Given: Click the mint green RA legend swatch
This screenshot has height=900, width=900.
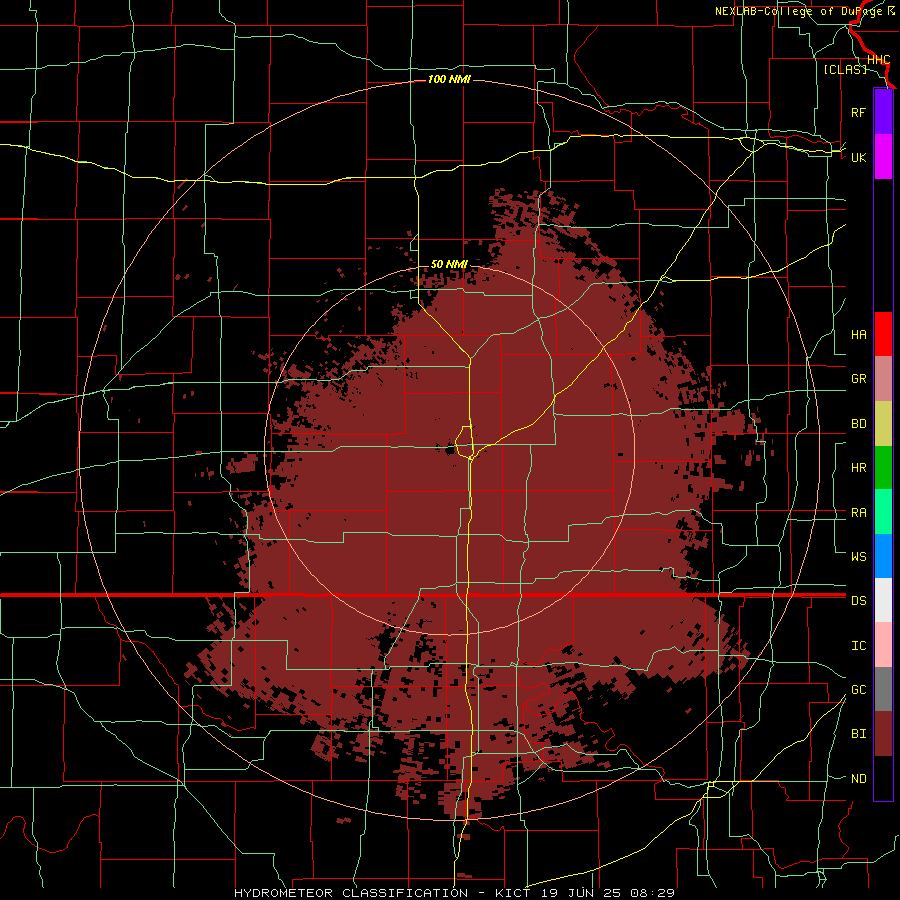Looking at the screenshot, I should [x=883, y=512].
